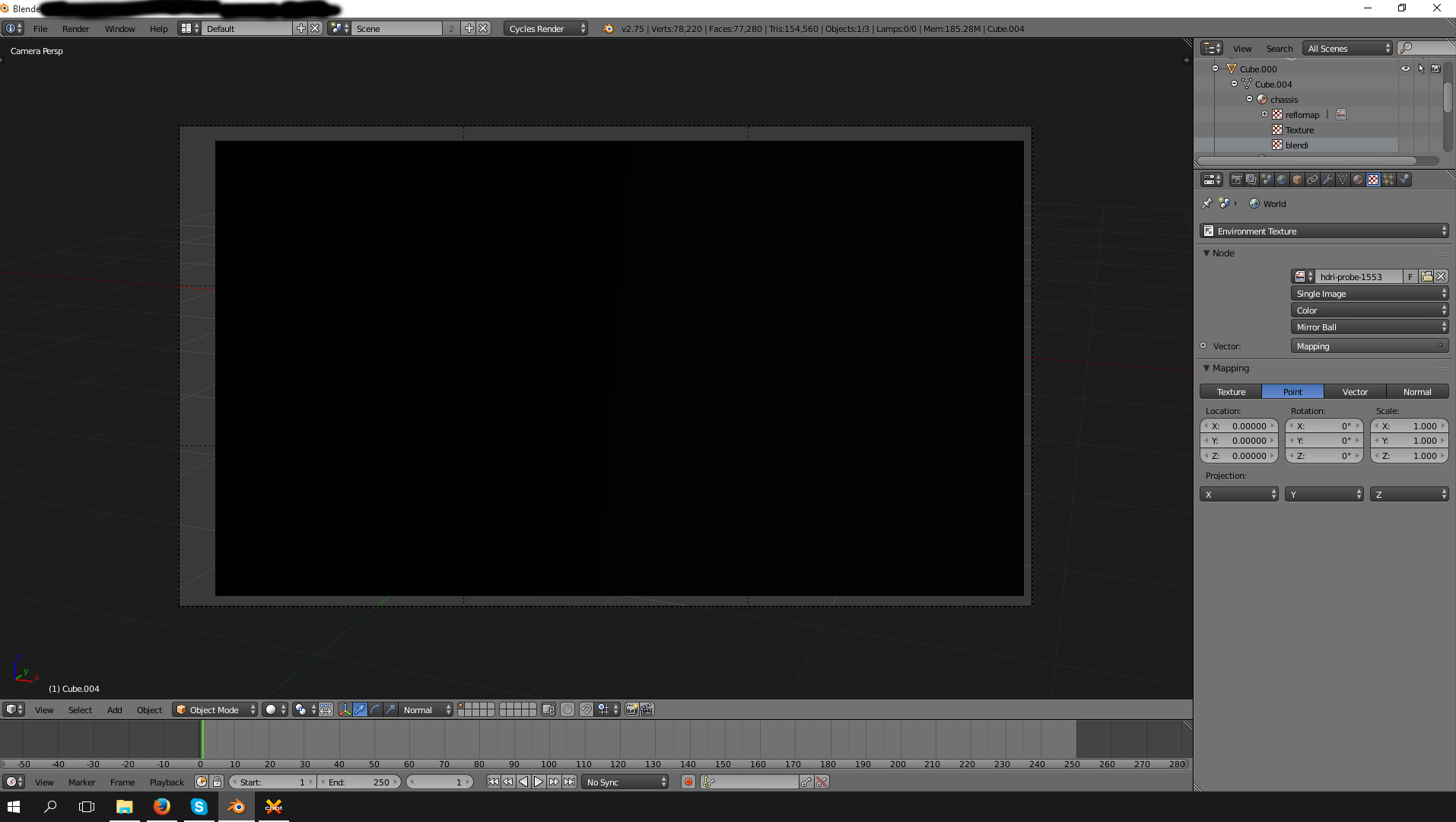This screenshot has height=822, width=1456.
Task: Open the Cycles Render engine dropdown
Action: pos(545,28)
